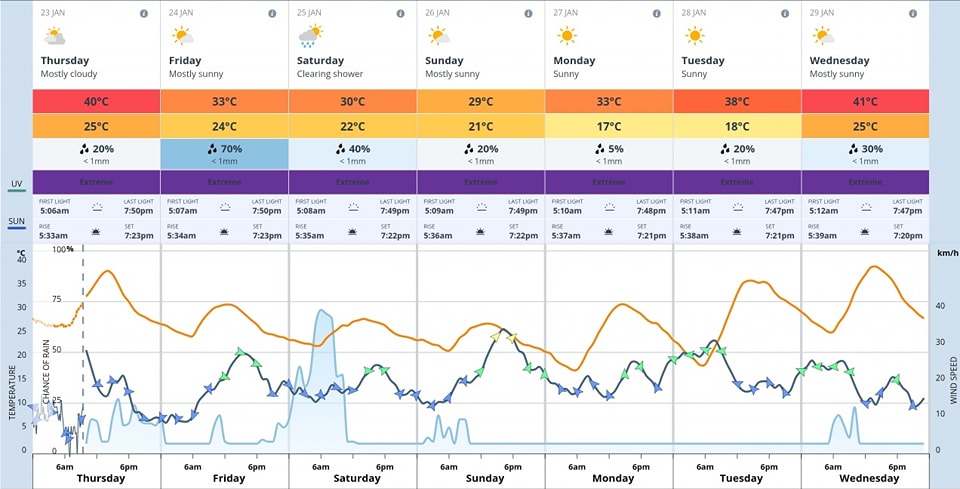The height and width of the screenshot is (489, 960).
Task: Click Saturday's sunrise icon
Action: click(x=353, y=232)
